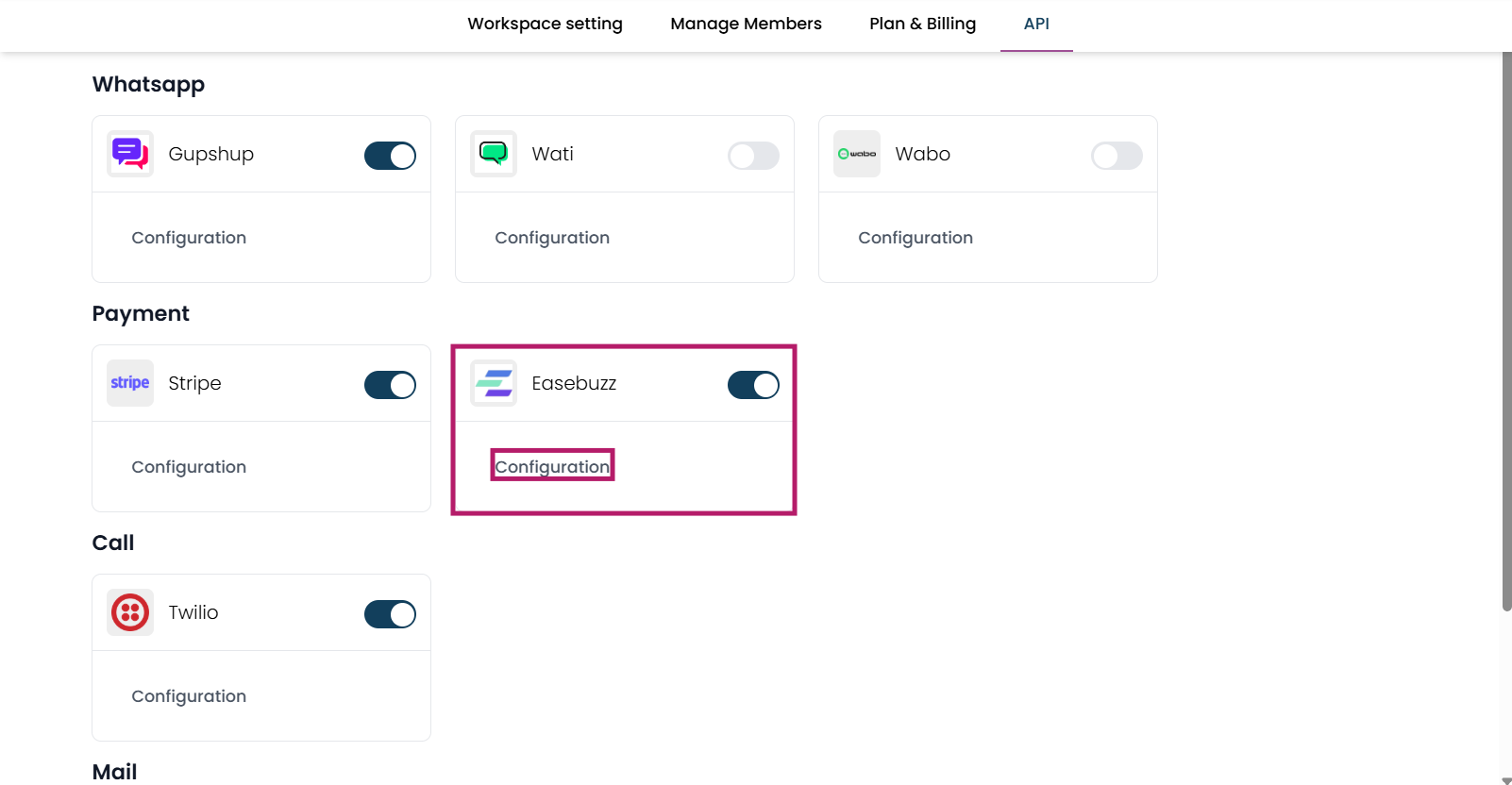1512x785 pixels.
Task: Enable the Wati integration toggle
Action: (753, 156)
